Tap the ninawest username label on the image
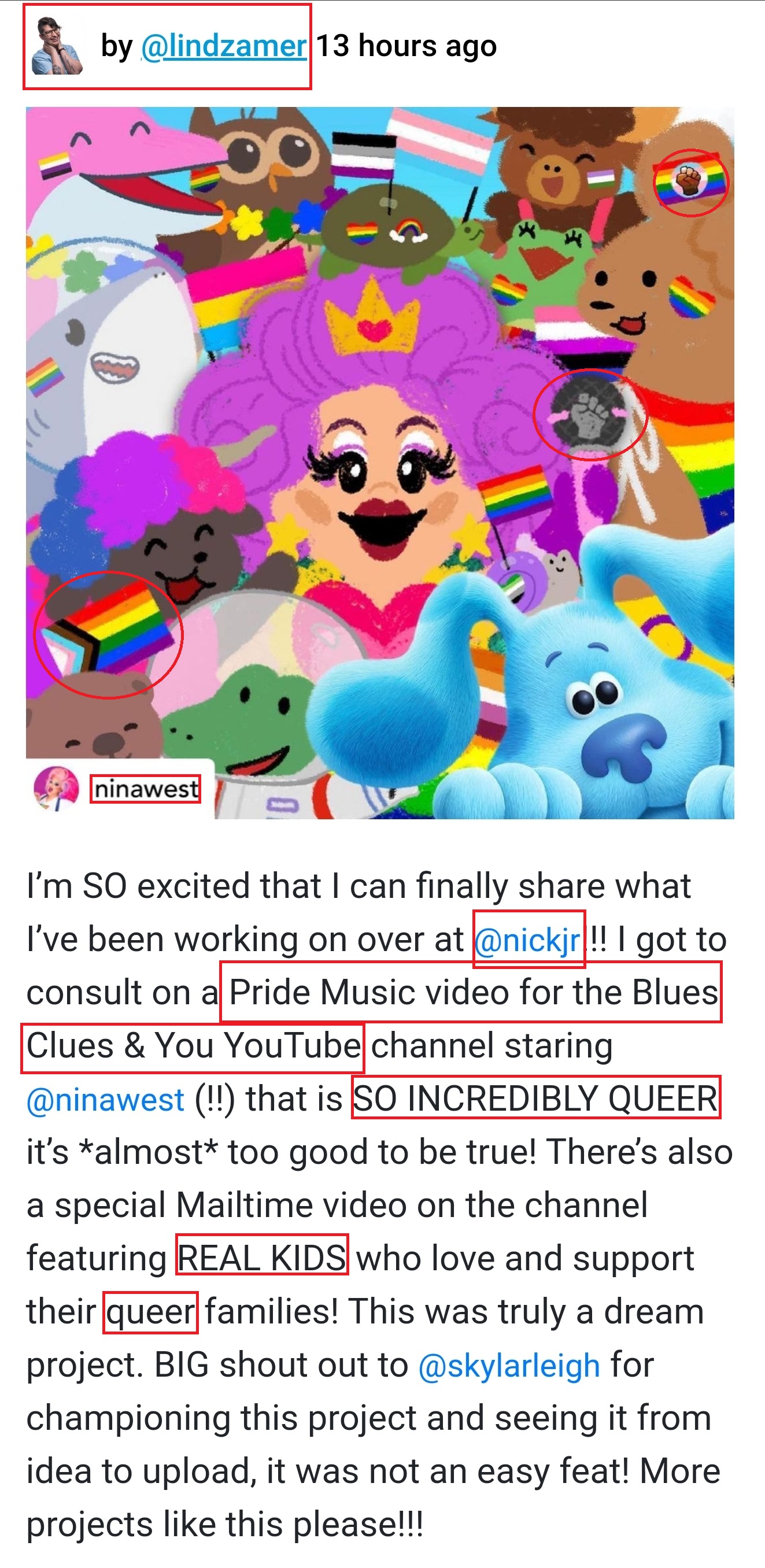 click(x=146, y=789)
